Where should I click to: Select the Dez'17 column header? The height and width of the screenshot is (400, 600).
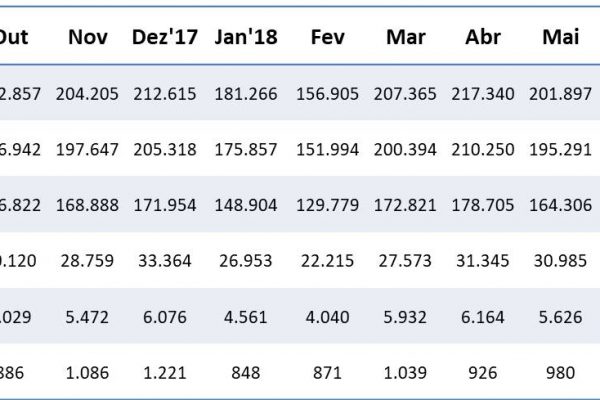tap(164, 37)
